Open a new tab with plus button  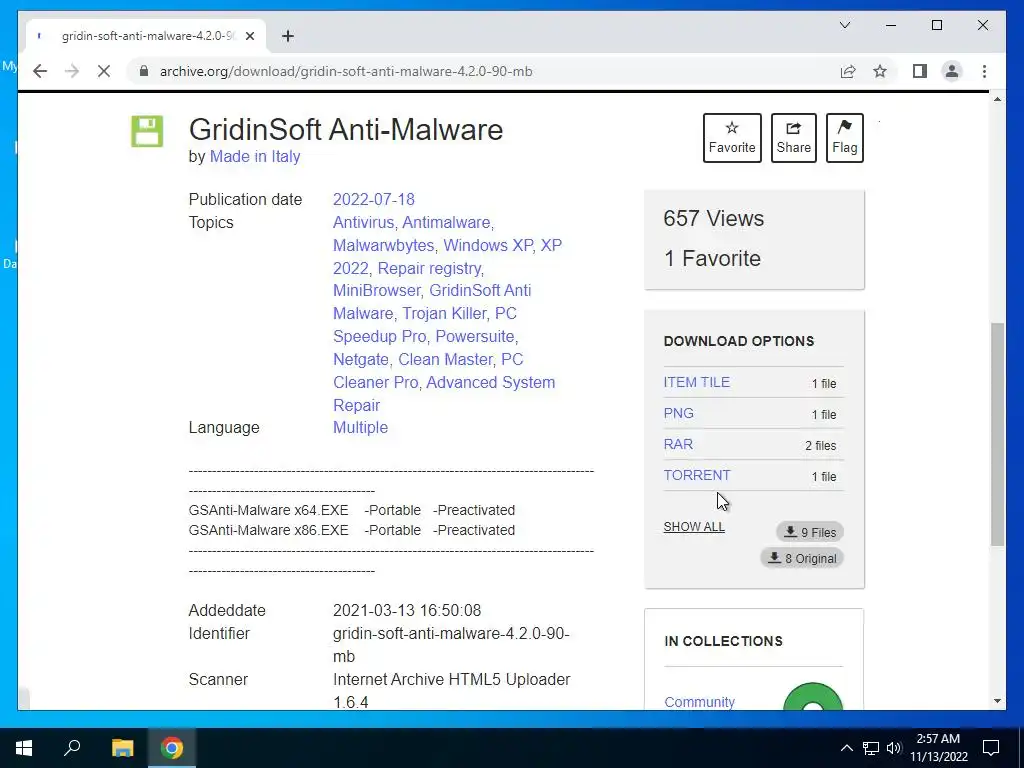pos(288,36)
